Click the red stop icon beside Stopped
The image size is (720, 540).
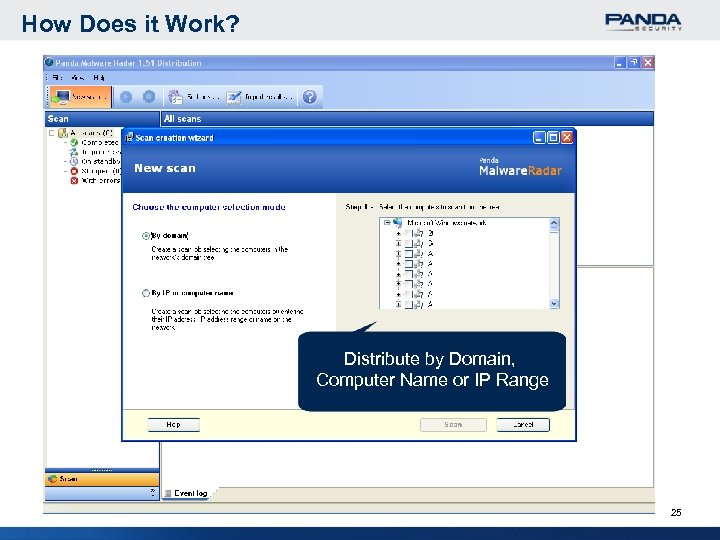(x=74, y=171)
